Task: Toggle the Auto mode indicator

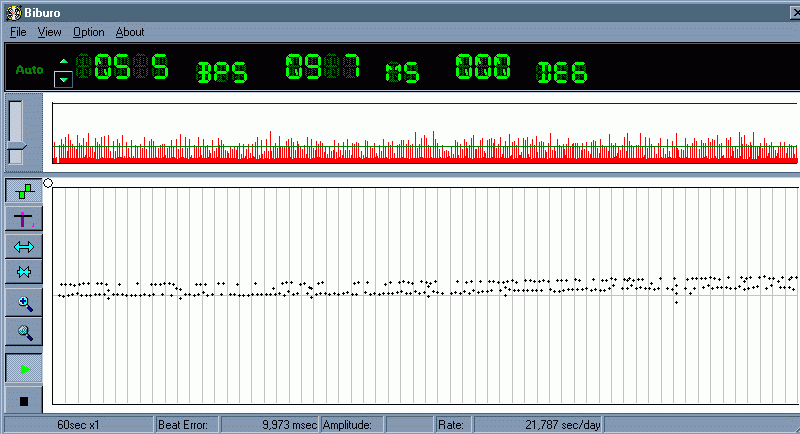Action: click(x=29, y=71)
